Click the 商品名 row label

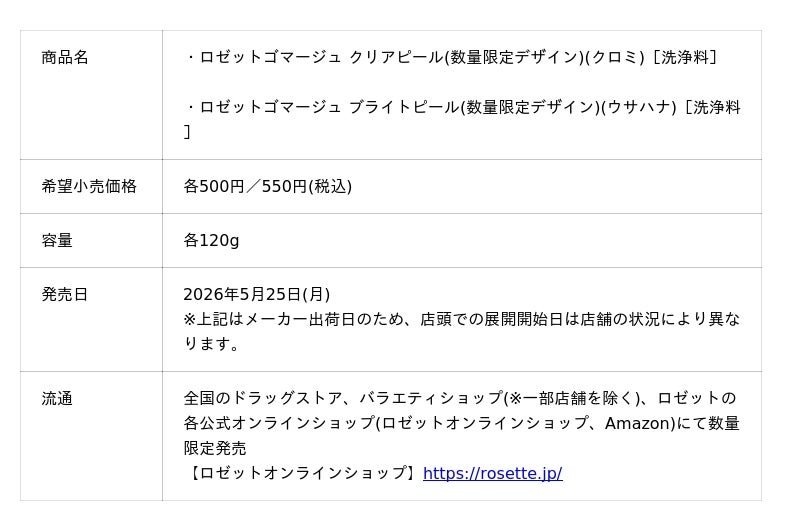(x=65, y=57)
